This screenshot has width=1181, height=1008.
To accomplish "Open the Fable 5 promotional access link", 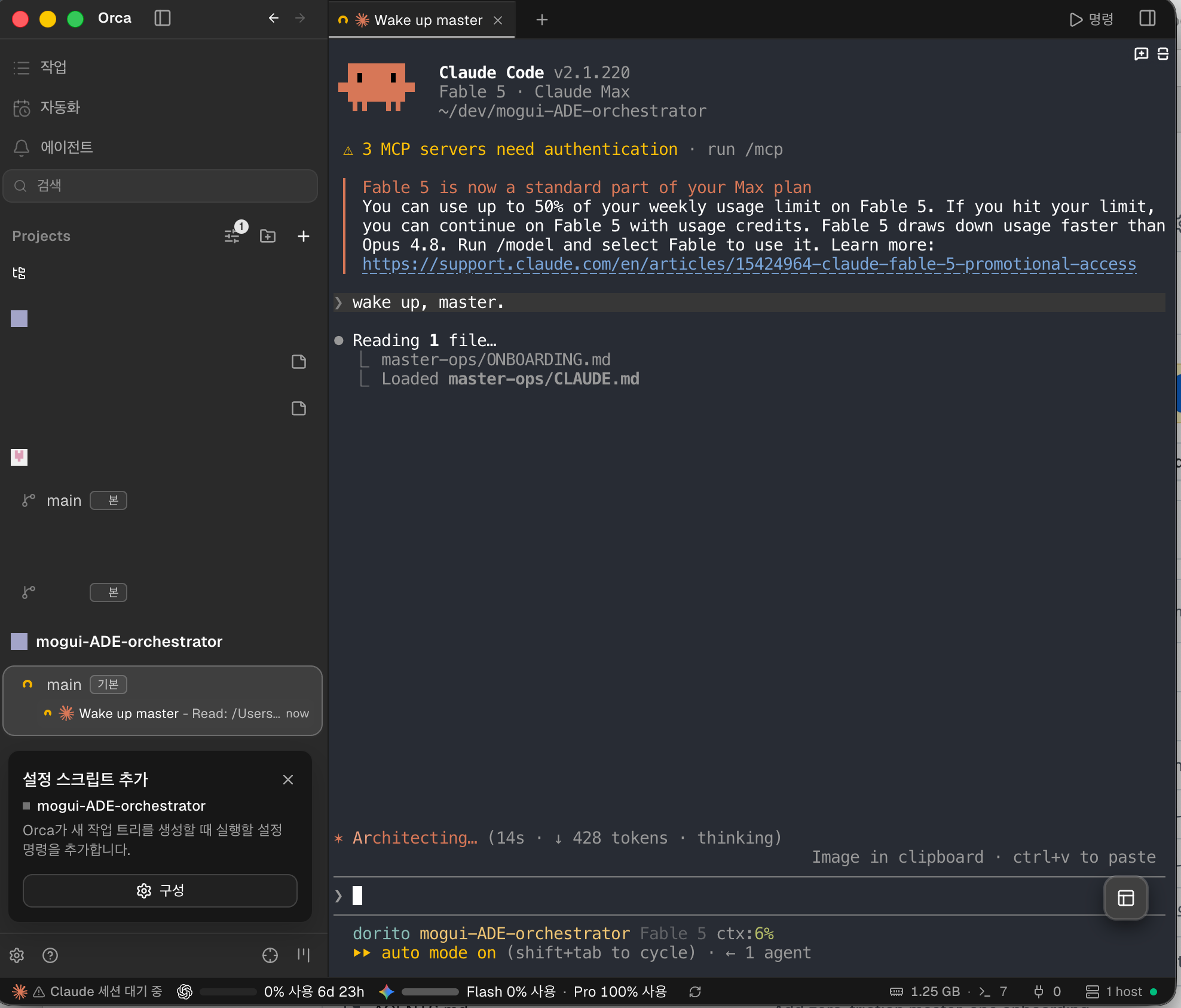I will 749,264.
